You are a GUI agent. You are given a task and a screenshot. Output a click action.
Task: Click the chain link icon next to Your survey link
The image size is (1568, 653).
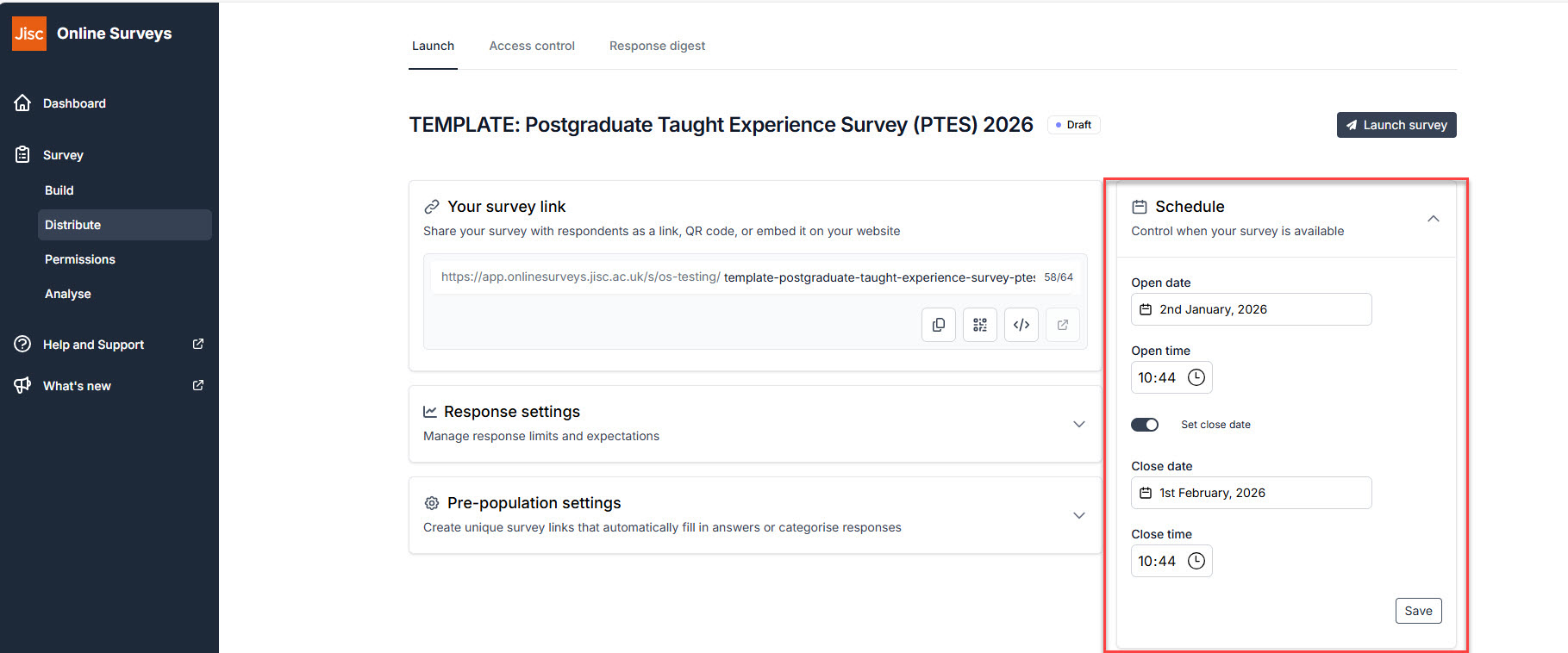(432, 207)
